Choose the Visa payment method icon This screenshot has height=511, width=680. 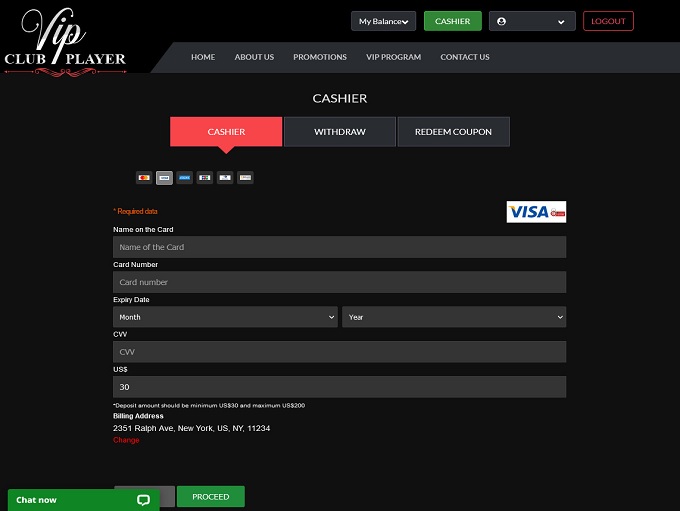(x=164, y=178)
